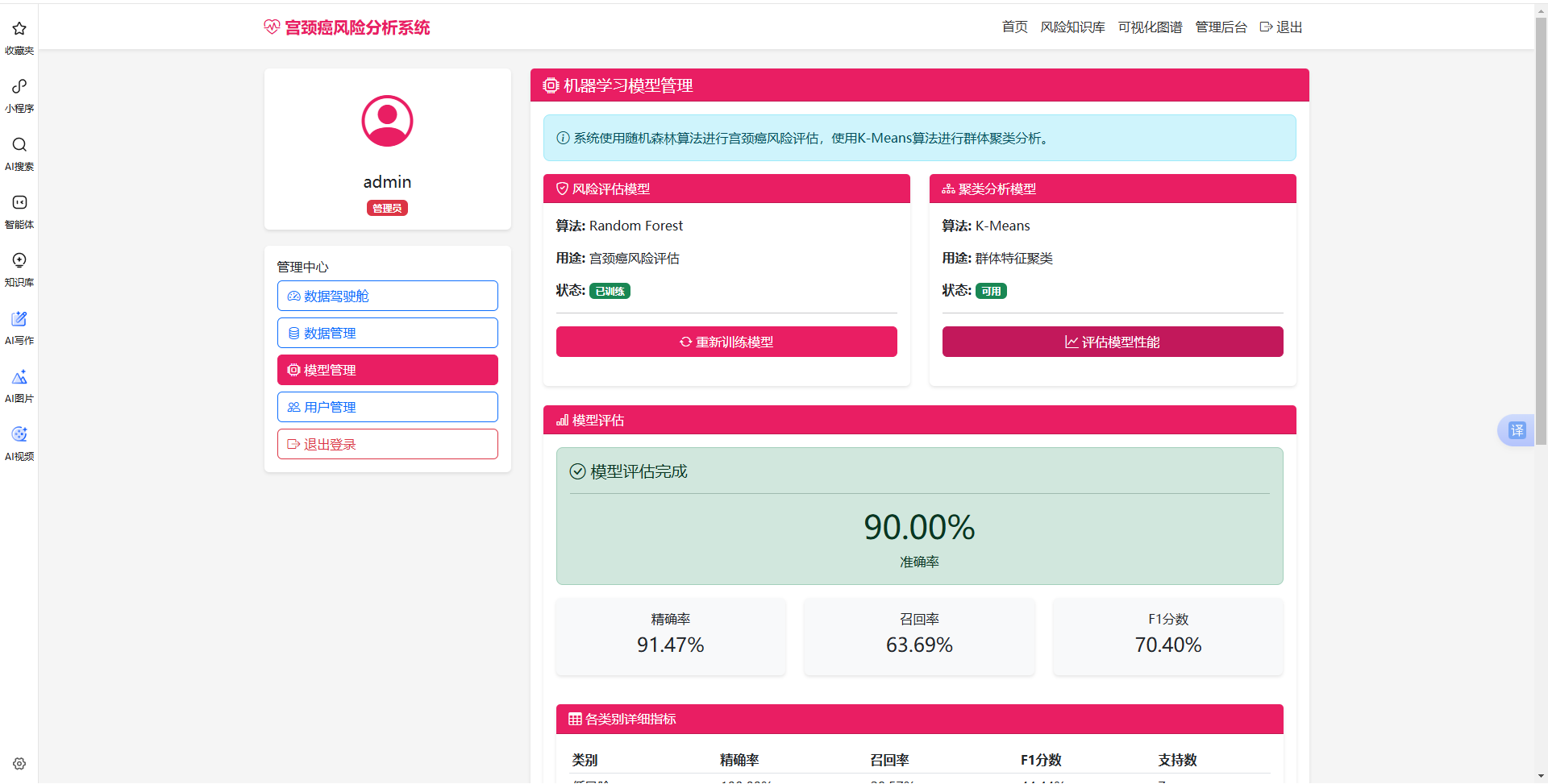Image resolution: width=1548 pixels, height=784 pixels.
Task: Open the AI视频 video icon
Action: point(19,434)
